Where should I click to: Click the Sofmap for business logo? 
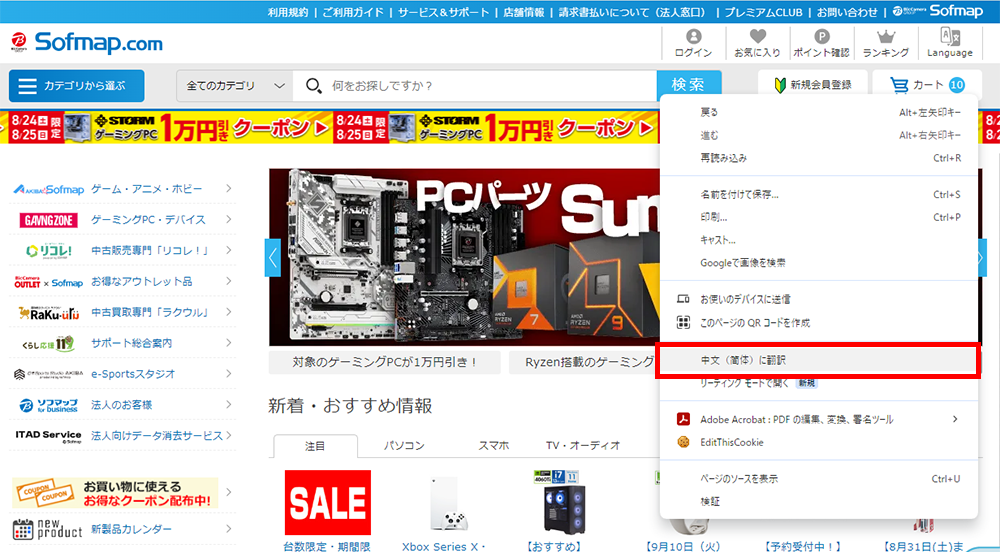pyautogui.click(x=49, y=405)
